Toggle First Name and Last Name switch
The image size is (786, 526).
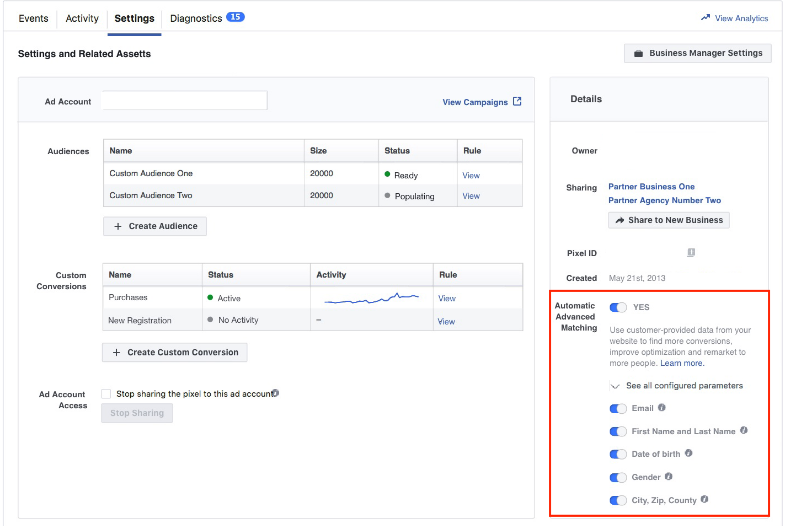pyautogui.click(x=618, y=431)
